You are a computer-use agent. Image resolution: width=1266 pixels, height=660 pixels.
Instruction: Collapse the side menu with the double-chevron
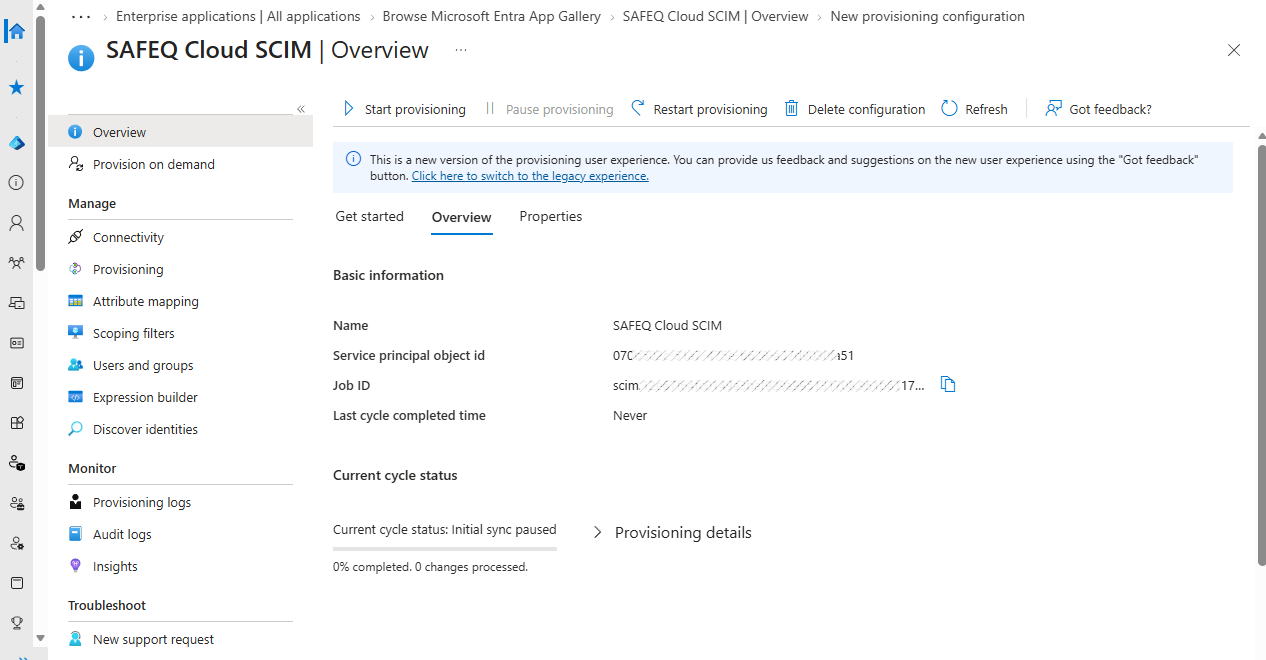[300, 109]
